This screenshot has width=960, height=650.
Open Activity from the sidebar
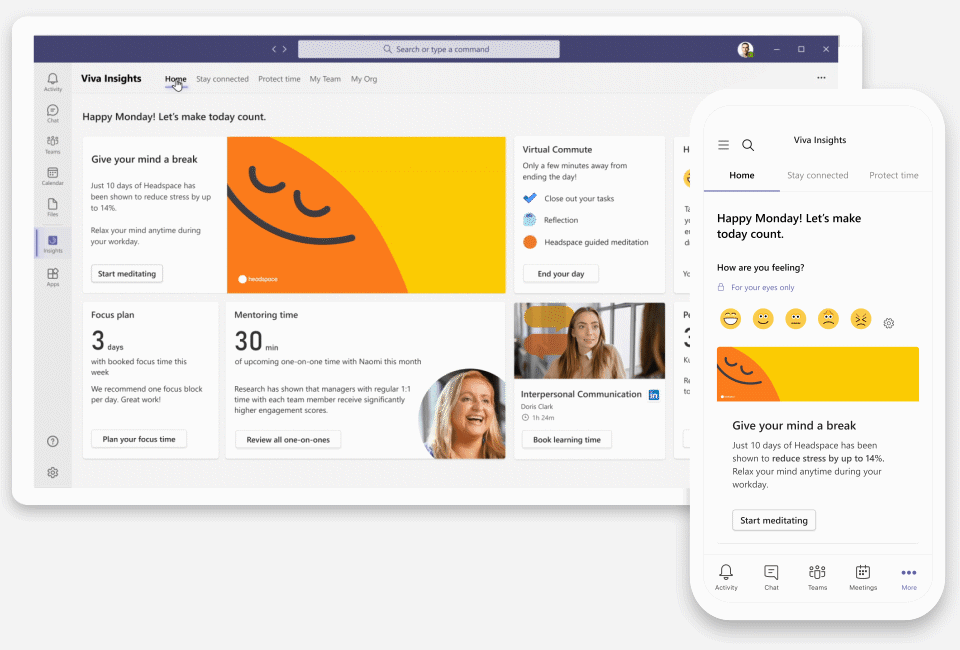pos(52,81)
